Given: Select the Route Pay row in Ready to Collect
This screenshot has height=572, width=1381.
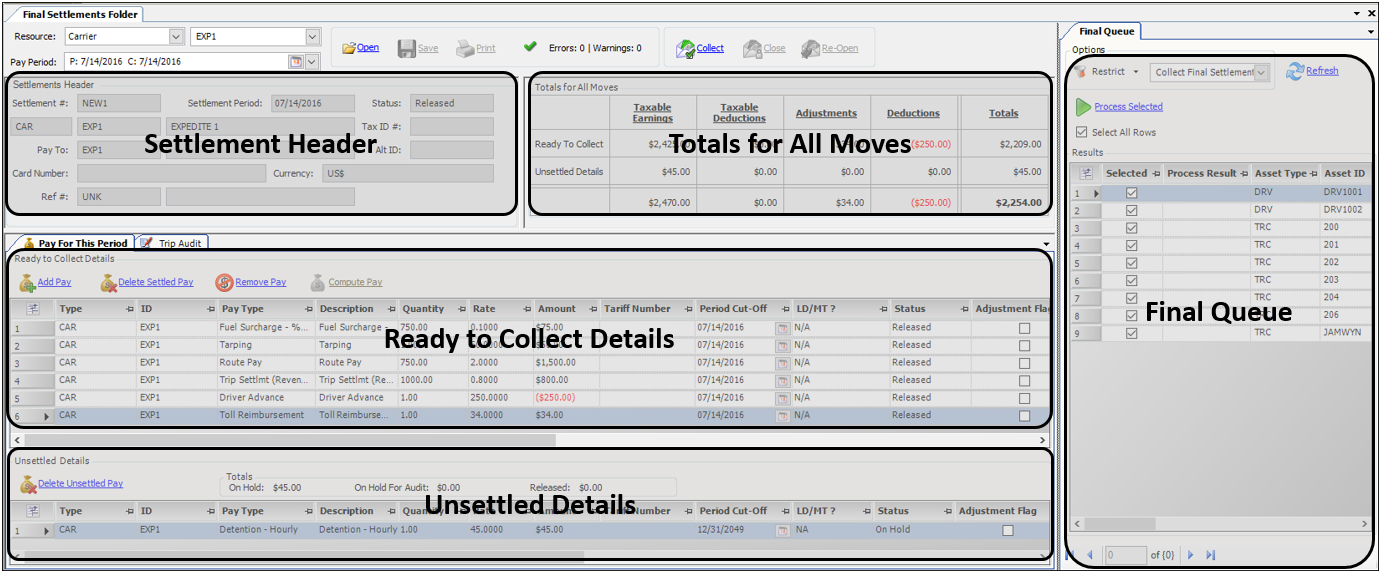Looking at the screenshot, I should click(530, 363).
